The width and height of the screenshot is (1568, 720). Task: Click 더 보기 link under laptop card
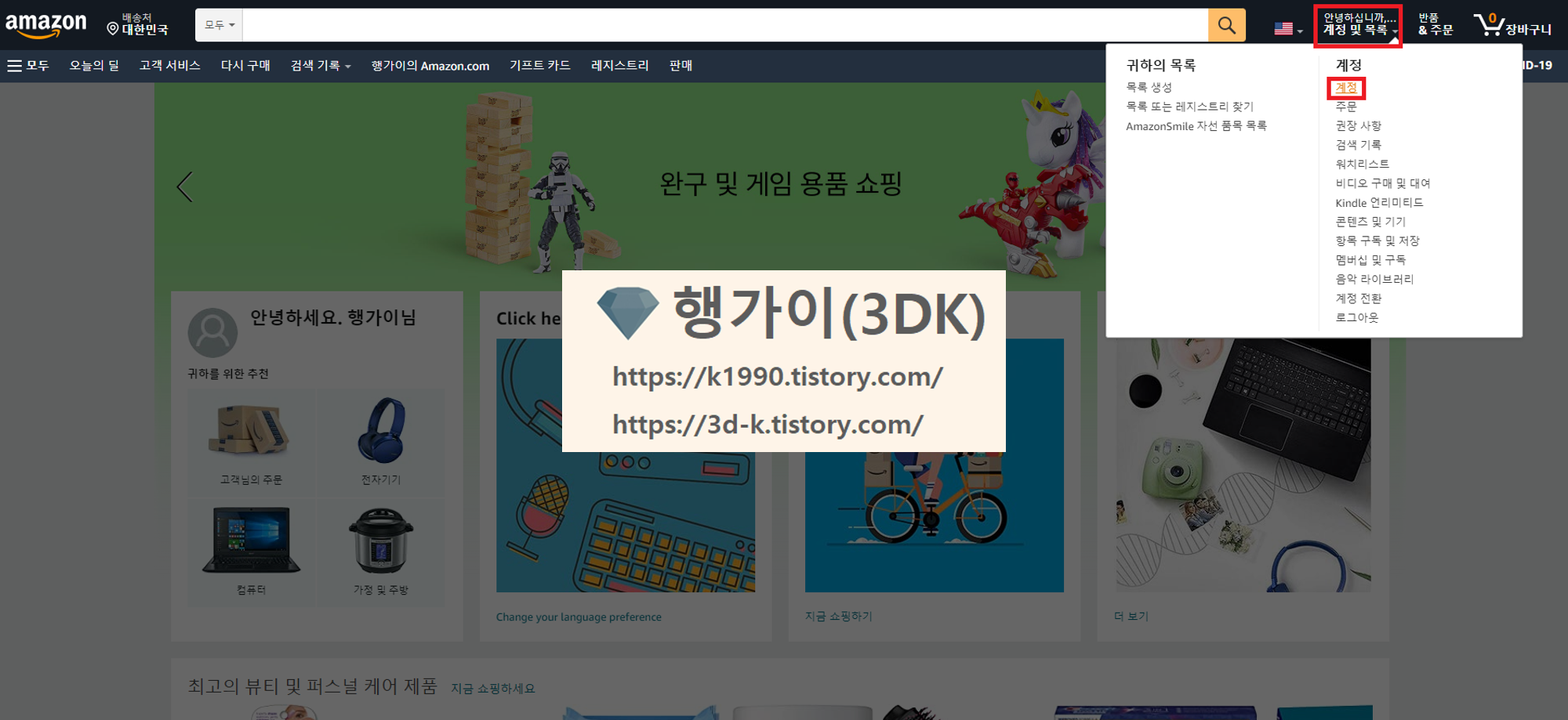coord(1131,617)
